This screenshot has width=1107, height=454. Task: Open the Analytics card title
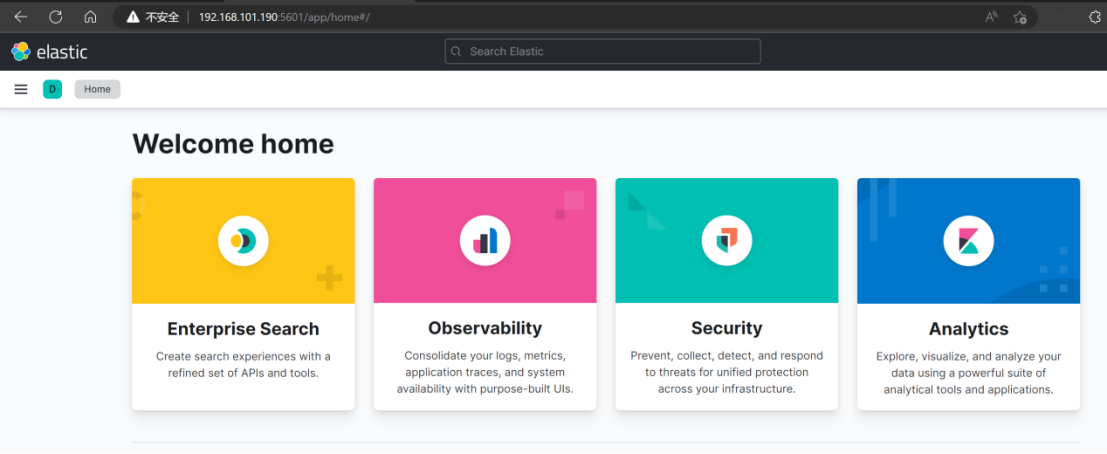click(x=969, y=329)
